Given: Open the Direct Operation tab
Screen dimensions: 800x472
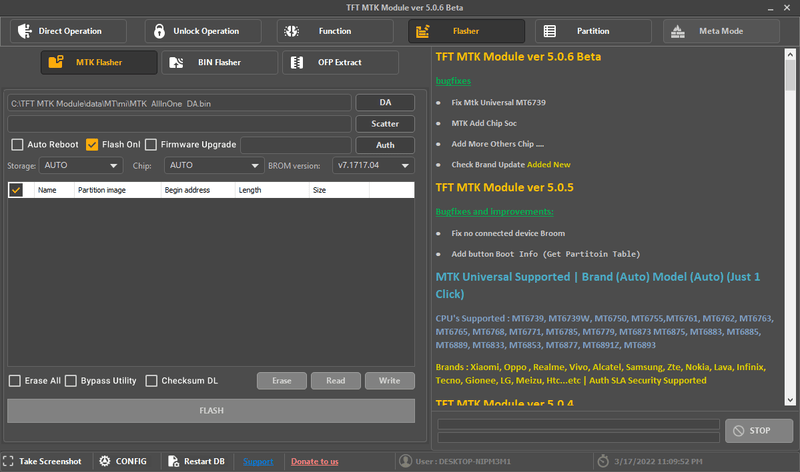Looking at the screenshot, I should click(68, 31).
